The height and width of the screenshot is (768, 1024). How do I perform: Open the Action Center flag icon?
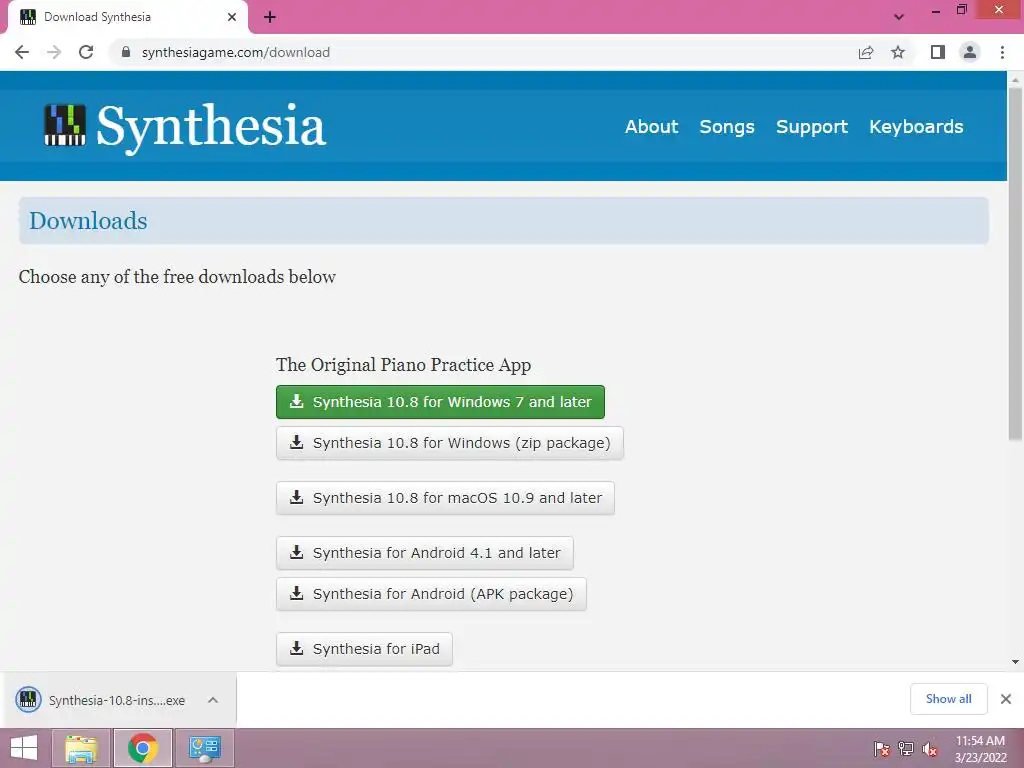coord(882,749)
